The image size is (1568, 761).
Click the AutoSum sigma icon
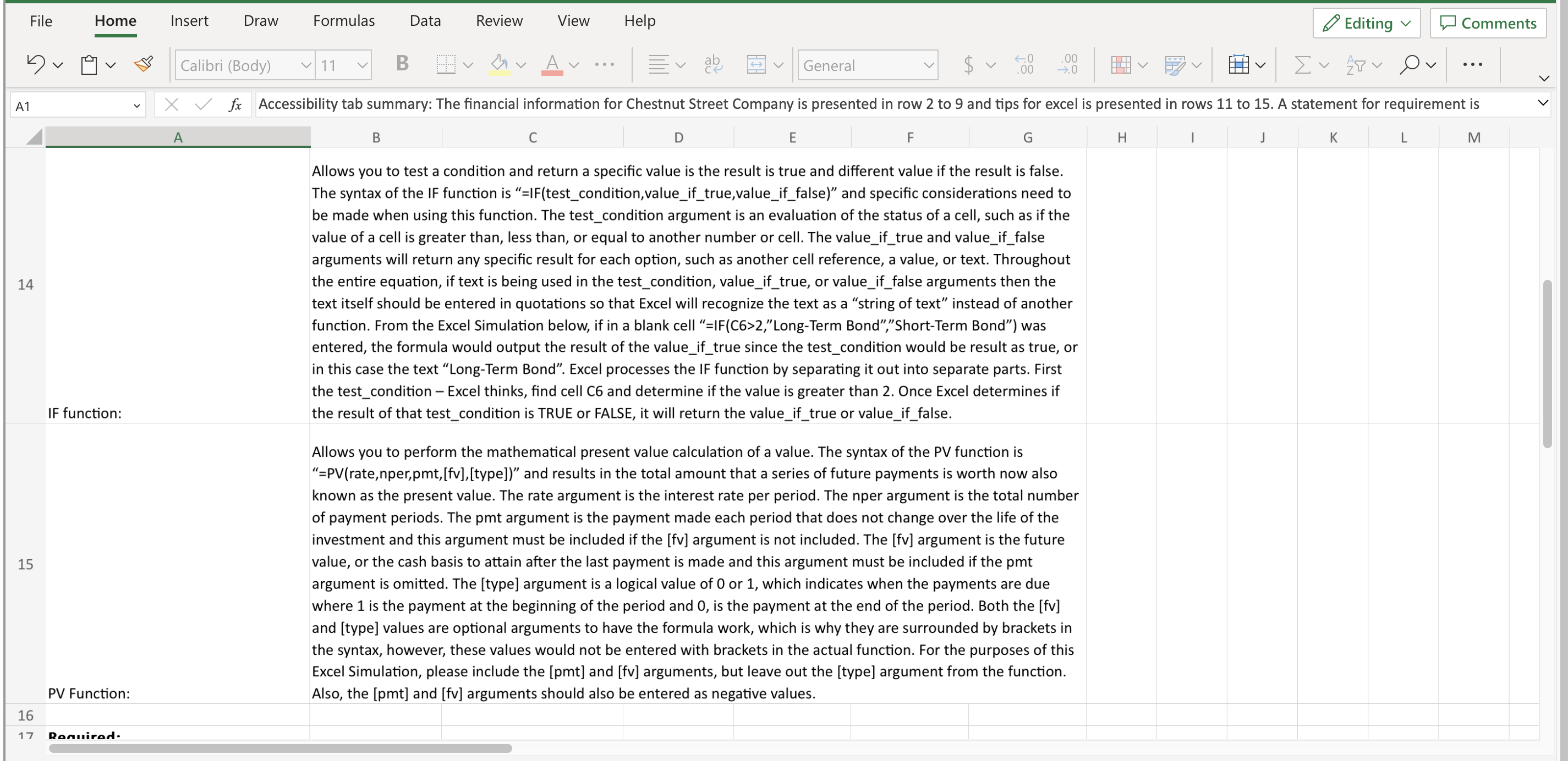coord(1303,64)
